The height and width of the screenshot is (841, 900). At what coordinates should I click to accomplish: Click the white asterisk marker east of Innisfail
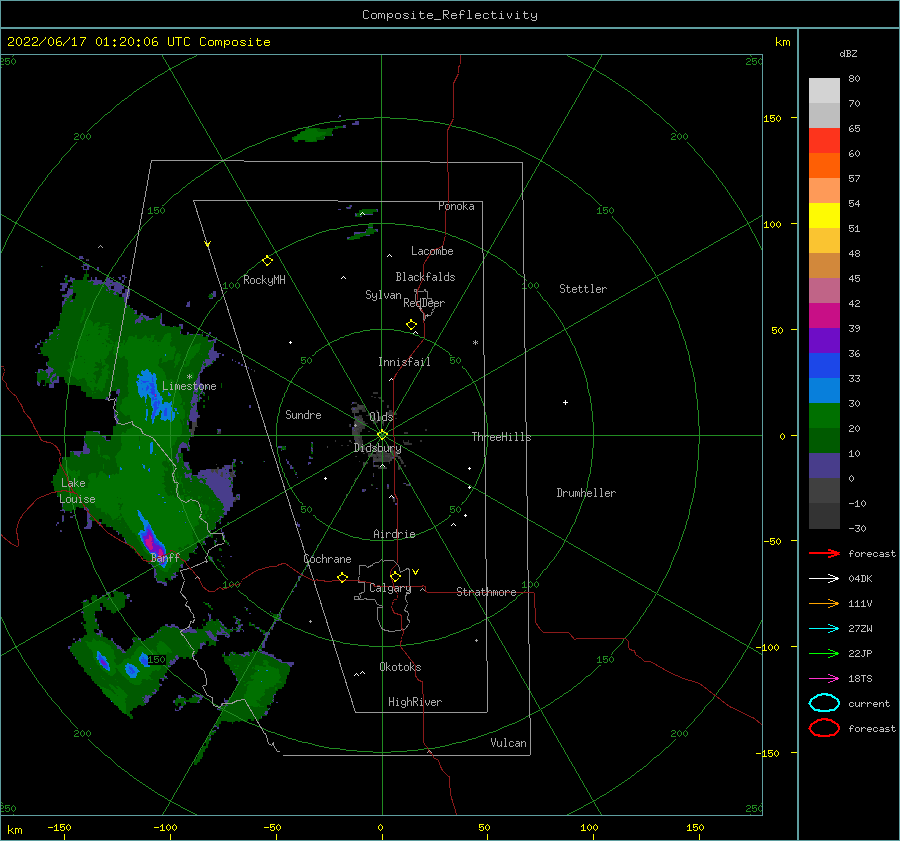pos(475,343)
